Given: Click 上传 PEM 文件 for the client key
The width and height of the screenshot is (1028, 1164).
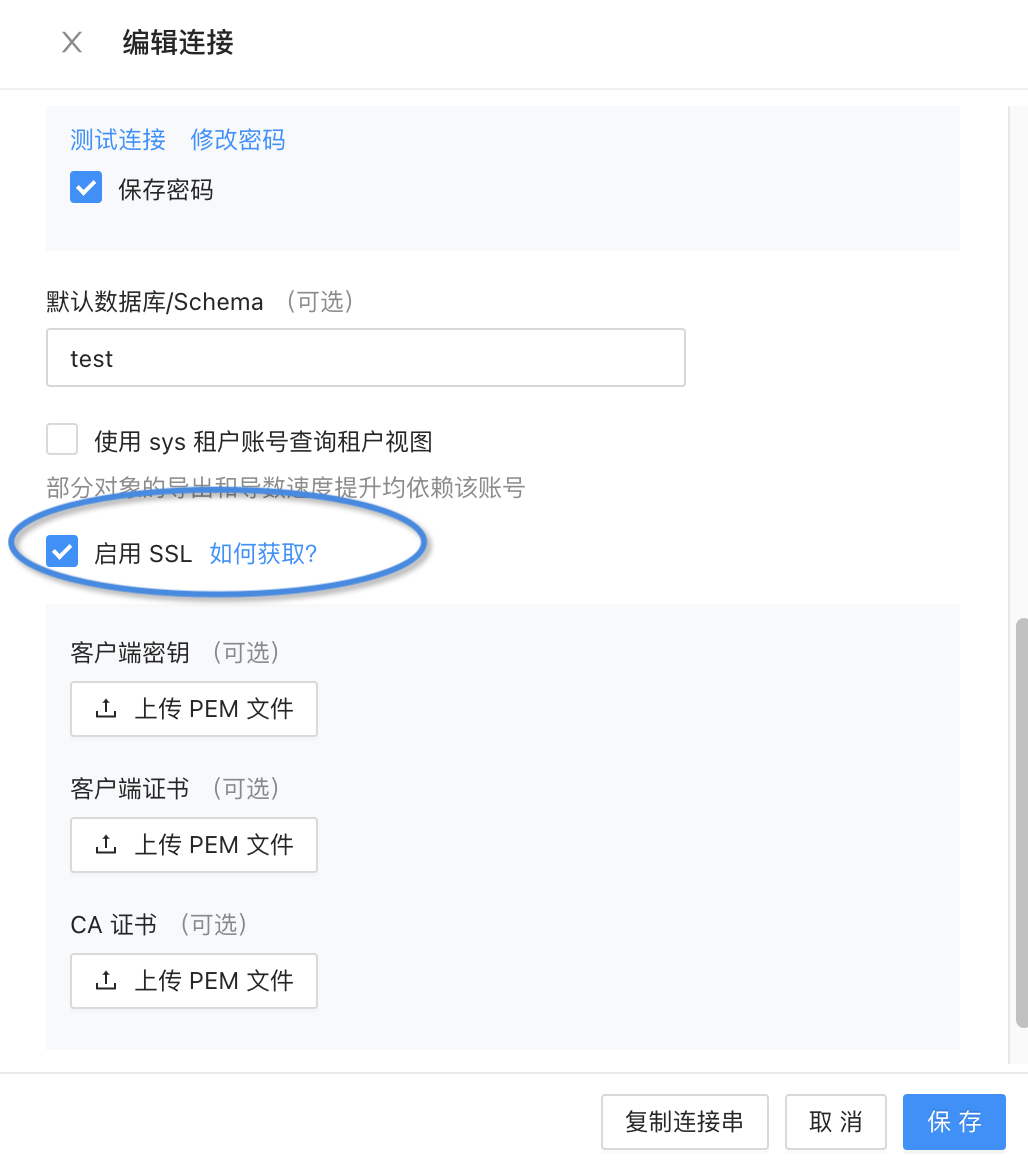Looking at the screenshot, I should pos(193,708).
